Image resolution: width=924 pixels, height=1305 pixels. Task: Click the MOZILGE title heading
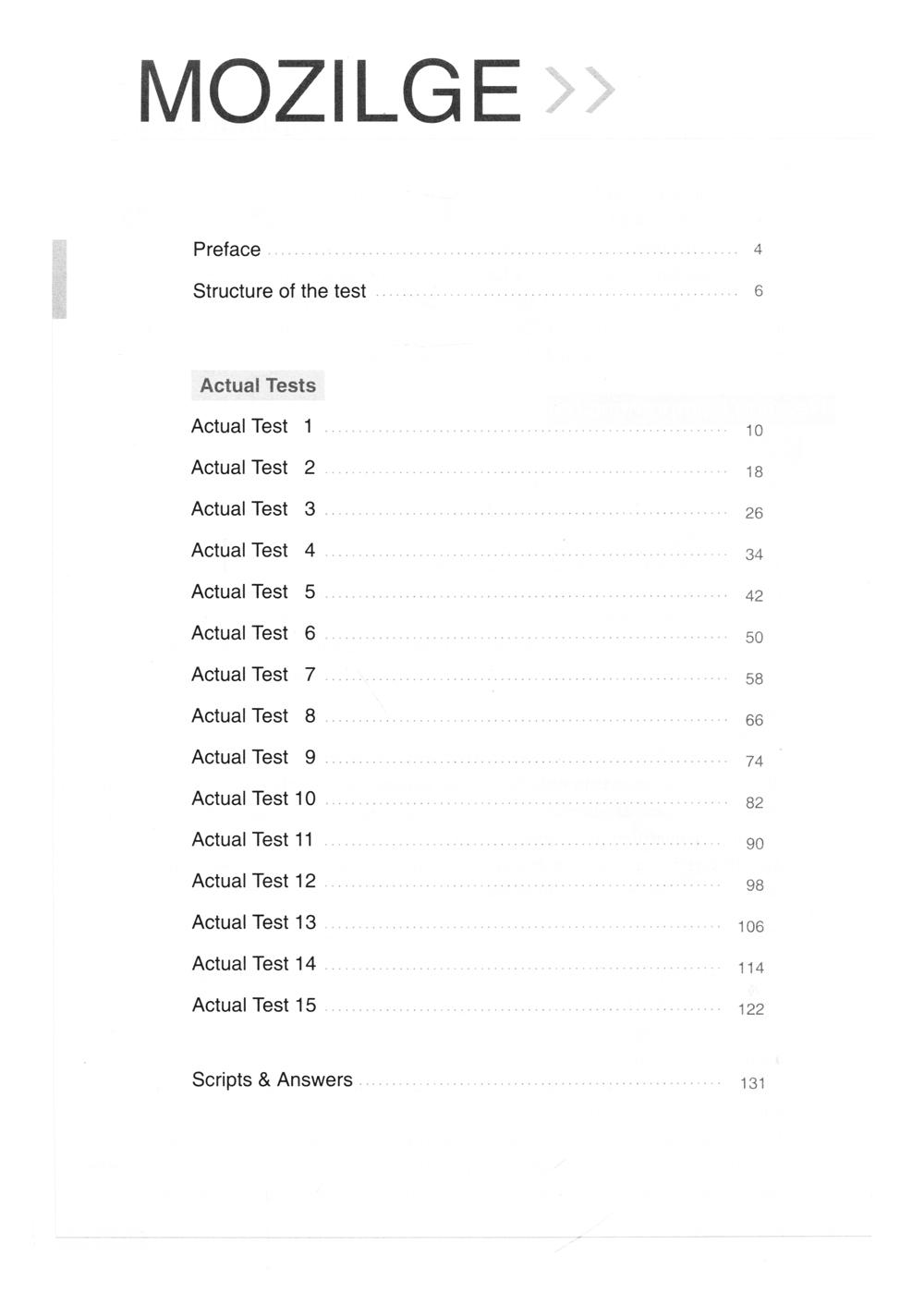330,91
